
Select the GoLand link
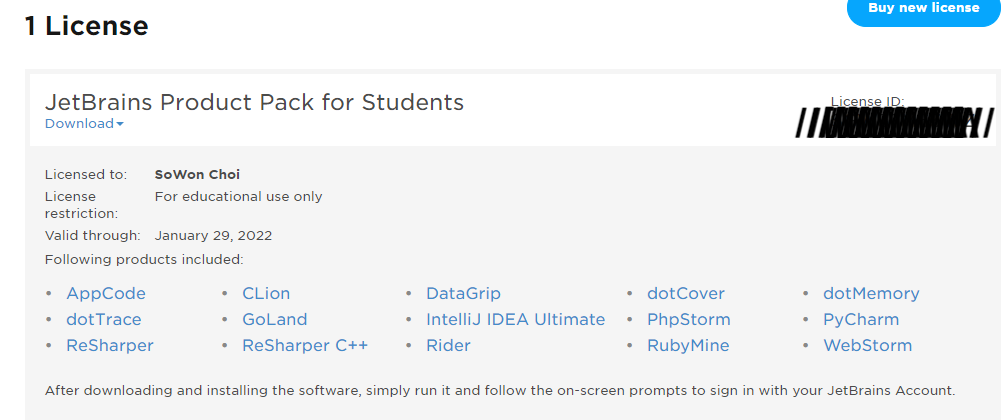click(x=275, y=319)
